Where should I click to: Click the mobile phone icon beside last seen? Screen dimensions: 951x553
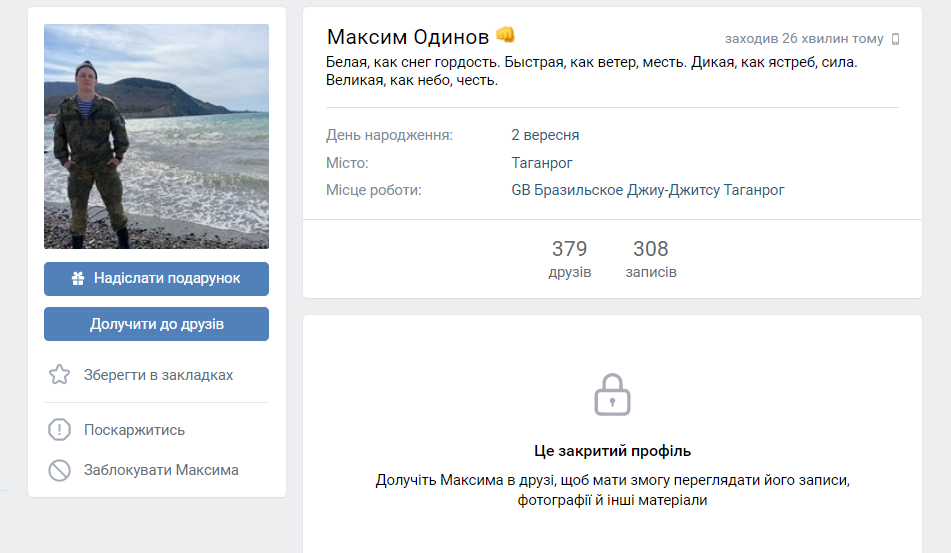coord(895,39)
